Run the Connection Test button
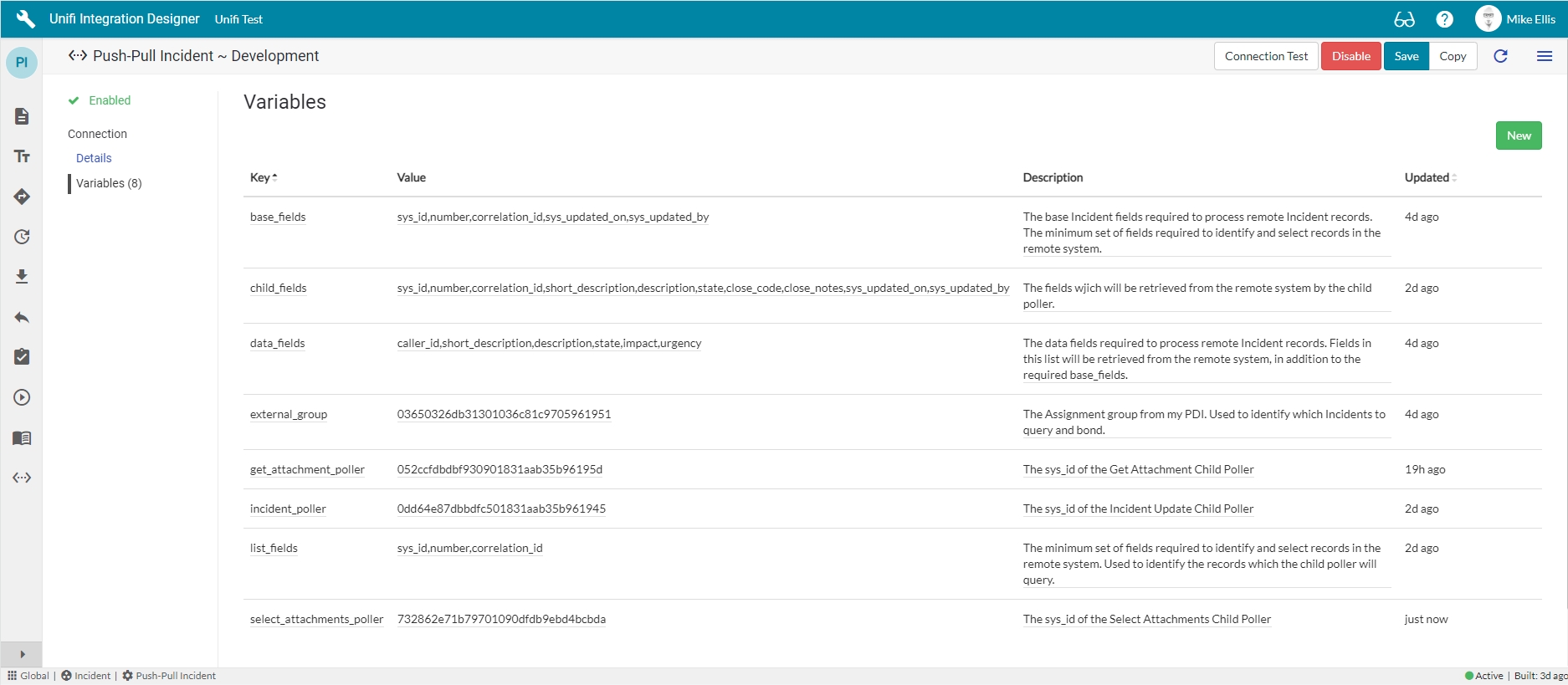1568x685 pixels. pyautogui.click(x=1265, y=56)
